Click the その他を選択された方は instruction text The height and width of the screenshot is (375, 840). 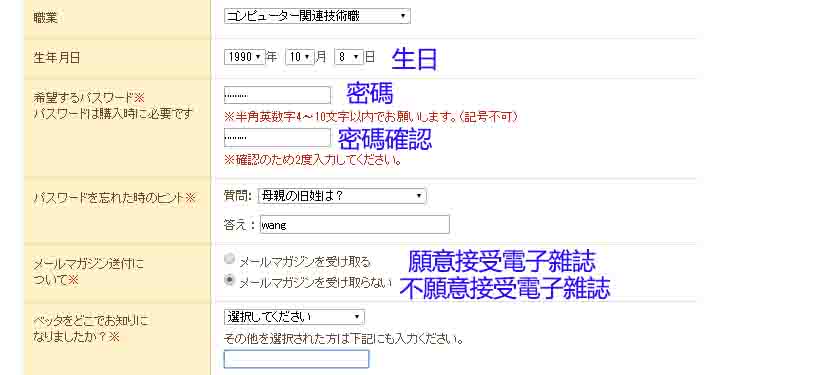pos(343,339)
